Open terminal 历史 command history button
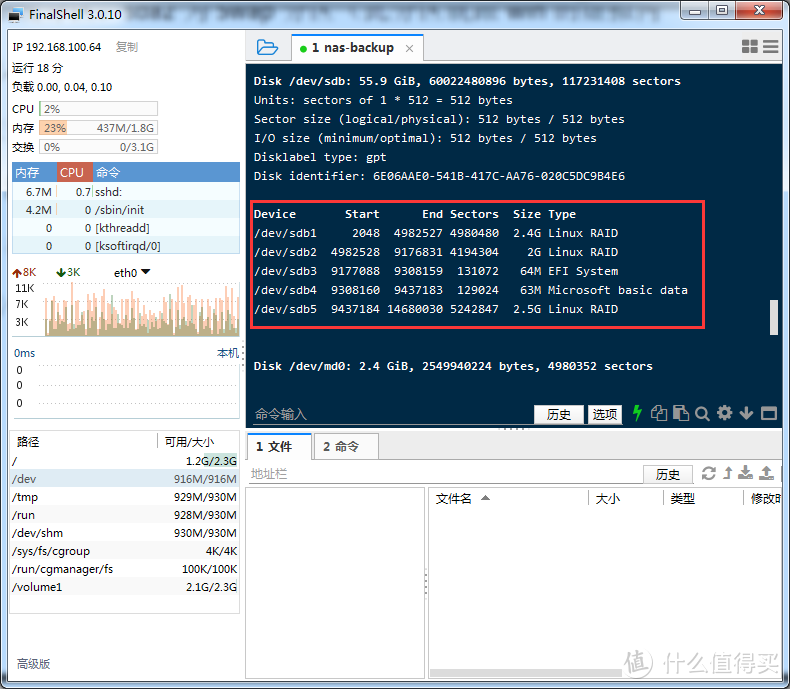 coord(559,415)
